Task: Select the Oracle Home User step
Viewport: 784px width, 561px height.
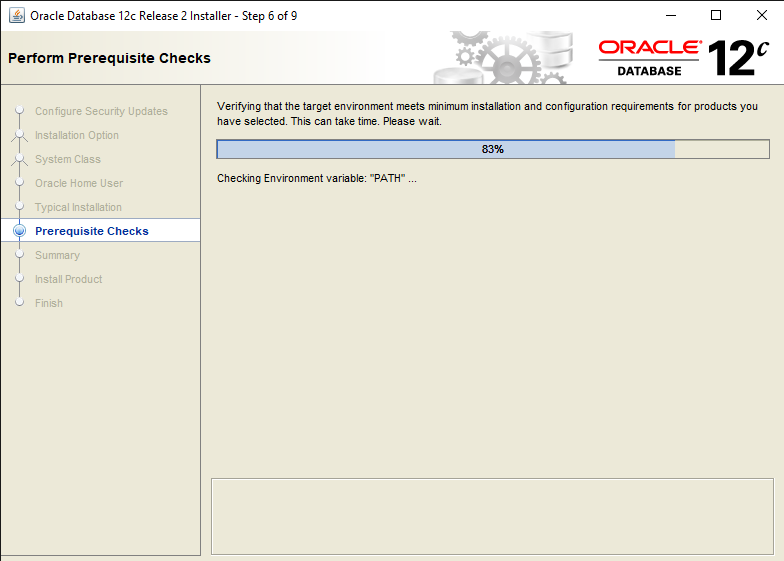Action: (78, 183)
